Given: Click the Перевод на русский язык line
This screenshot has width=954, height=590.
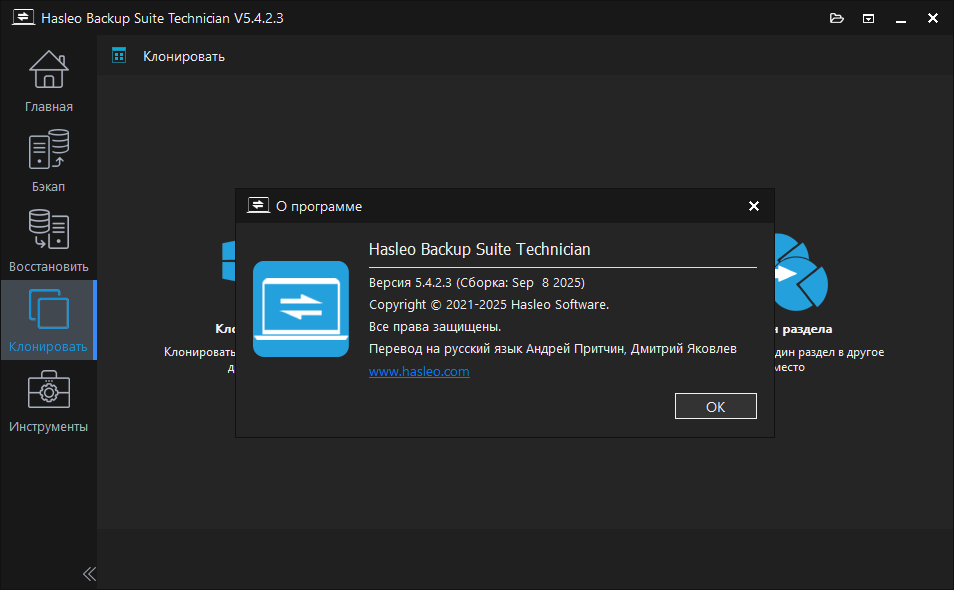Looking at the screenshot, I should (x=552, y=349).
